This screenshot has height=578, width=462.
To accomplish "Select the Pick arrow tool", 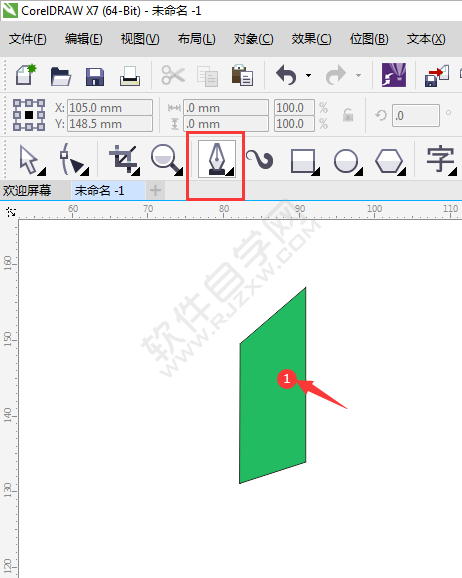I will pos(32,160).
